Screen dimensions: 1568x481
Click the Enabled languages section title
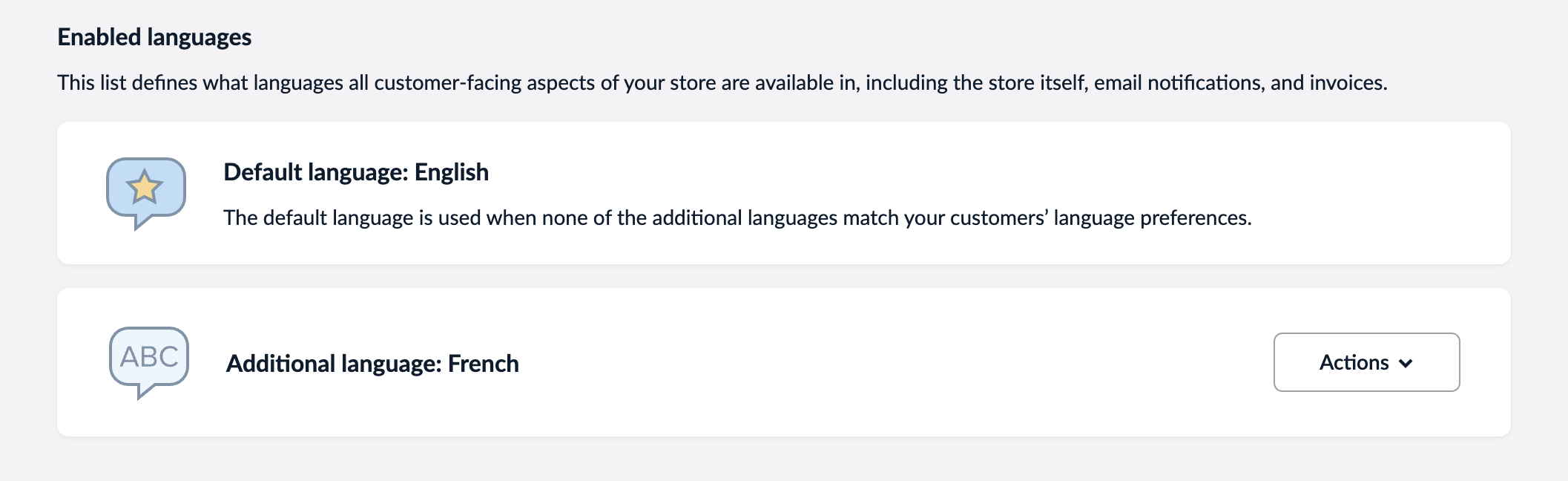tap(154, 35)
